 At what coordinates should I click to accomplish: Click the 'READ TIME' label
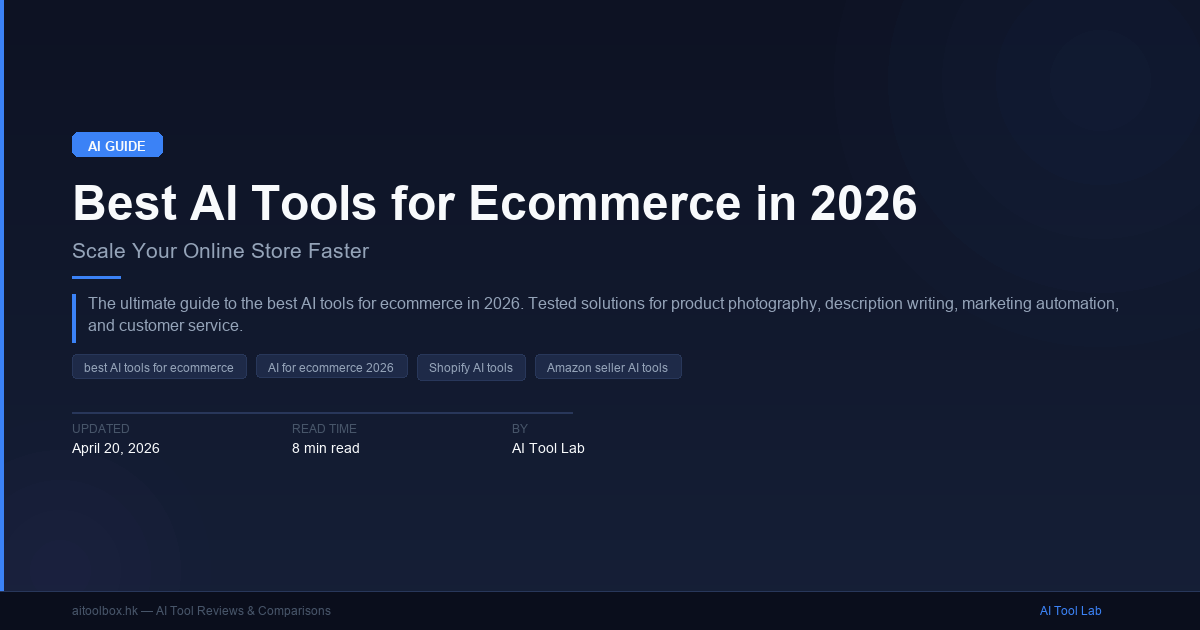[x=324, y=429]
